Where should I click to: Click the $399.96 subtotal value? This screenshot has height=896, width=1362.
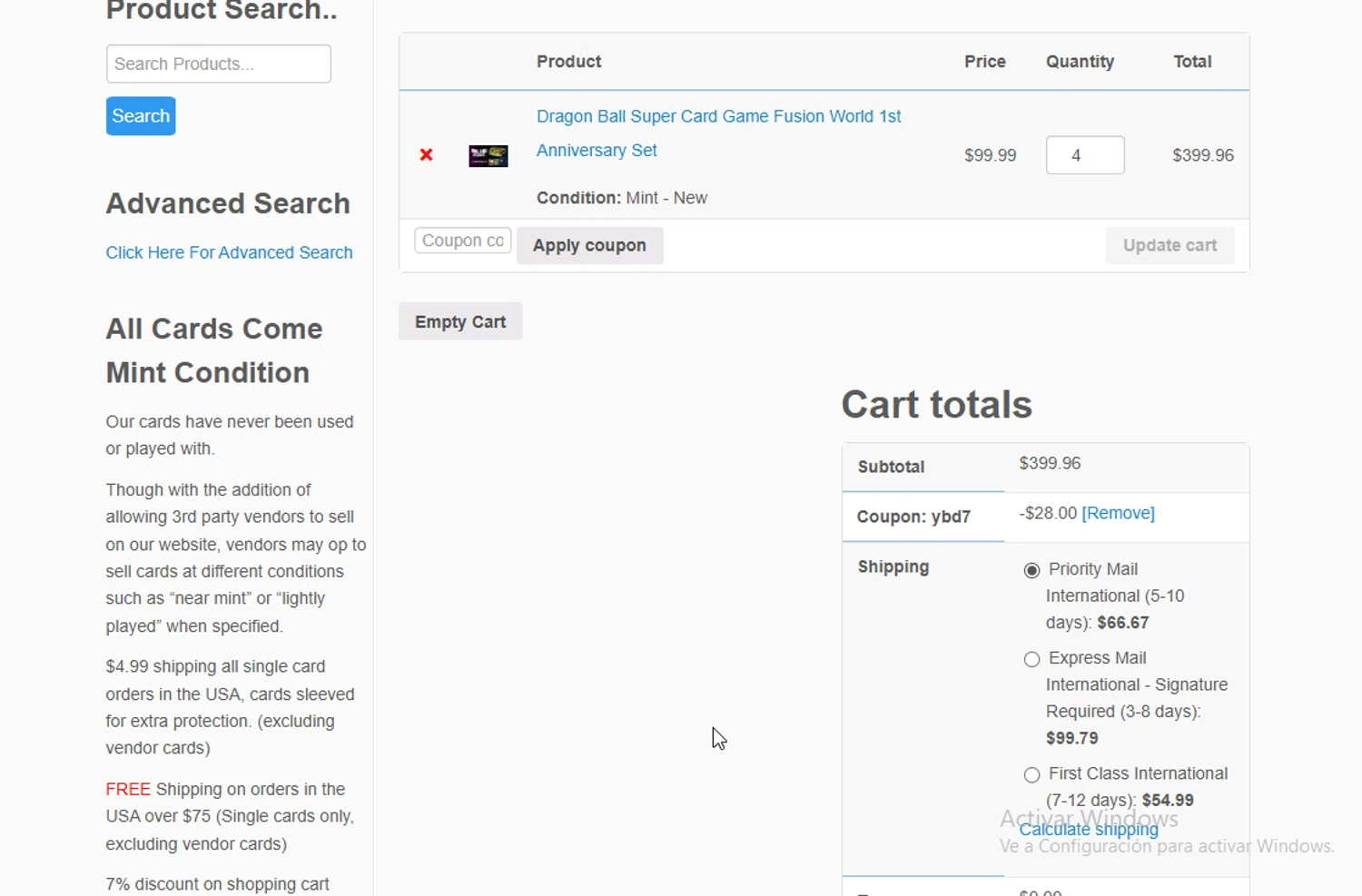click(1050, 463)
